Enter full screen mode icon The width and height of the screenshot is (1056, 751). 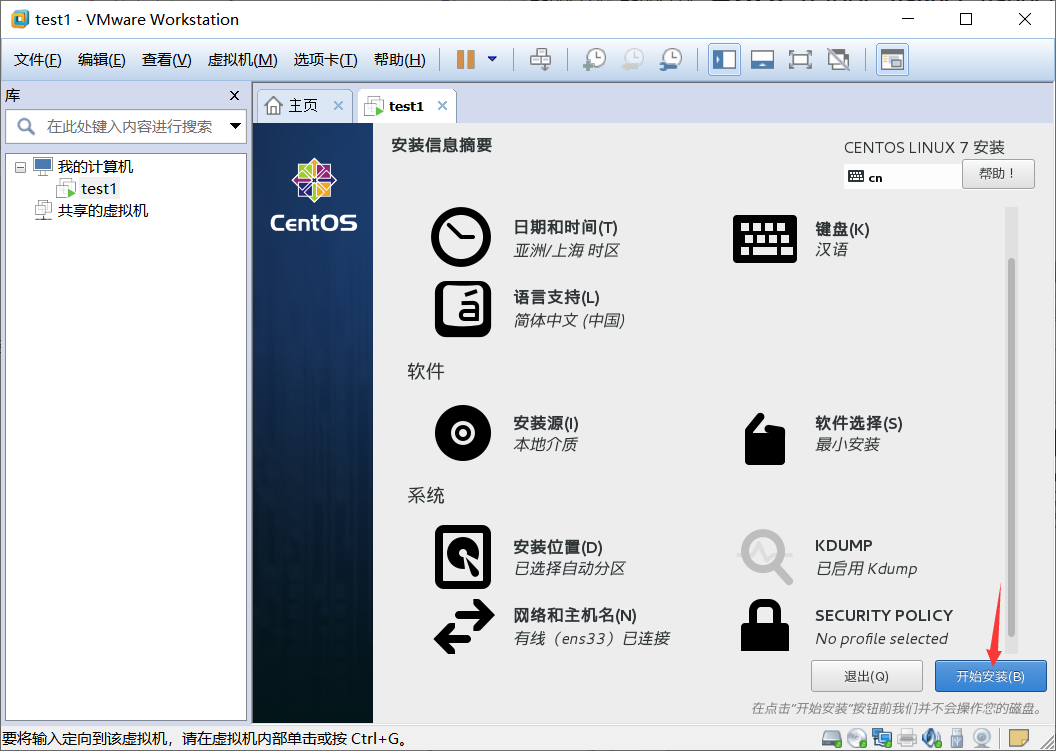[x=800, y=59]
